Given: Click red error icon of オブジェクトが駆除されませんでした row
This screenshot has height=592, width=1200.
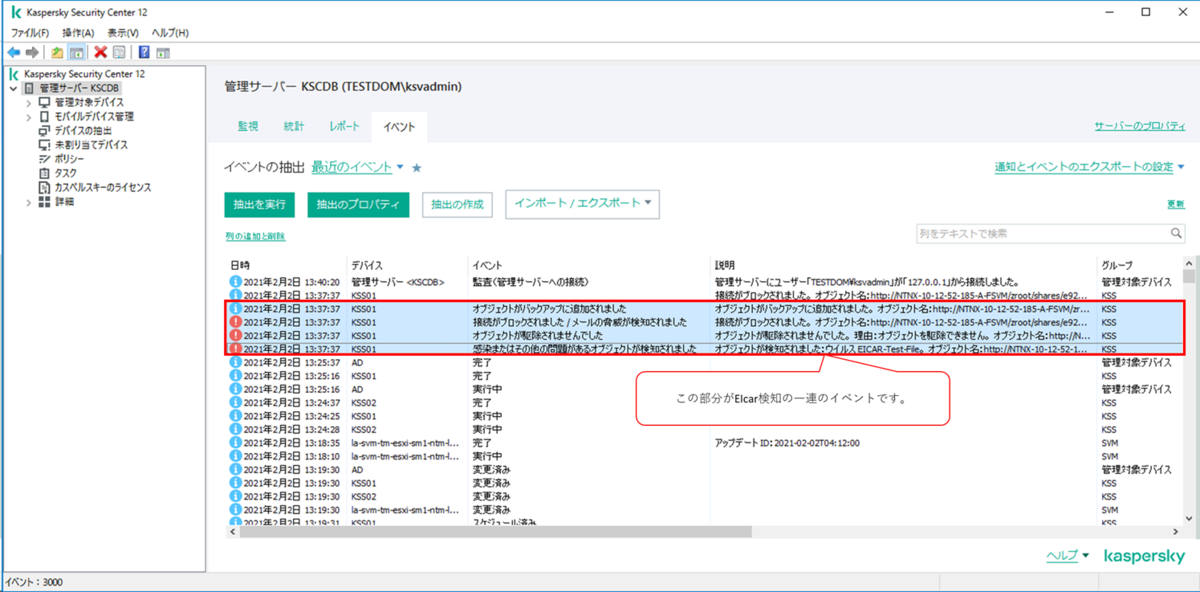Looking at the screenshot, I should 236,336.
